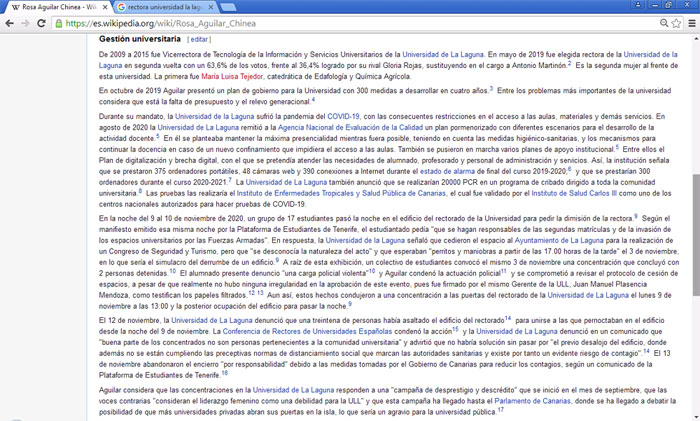Click footnote 6 after 'curso 2019-2020'

click(x=570, y=169)
